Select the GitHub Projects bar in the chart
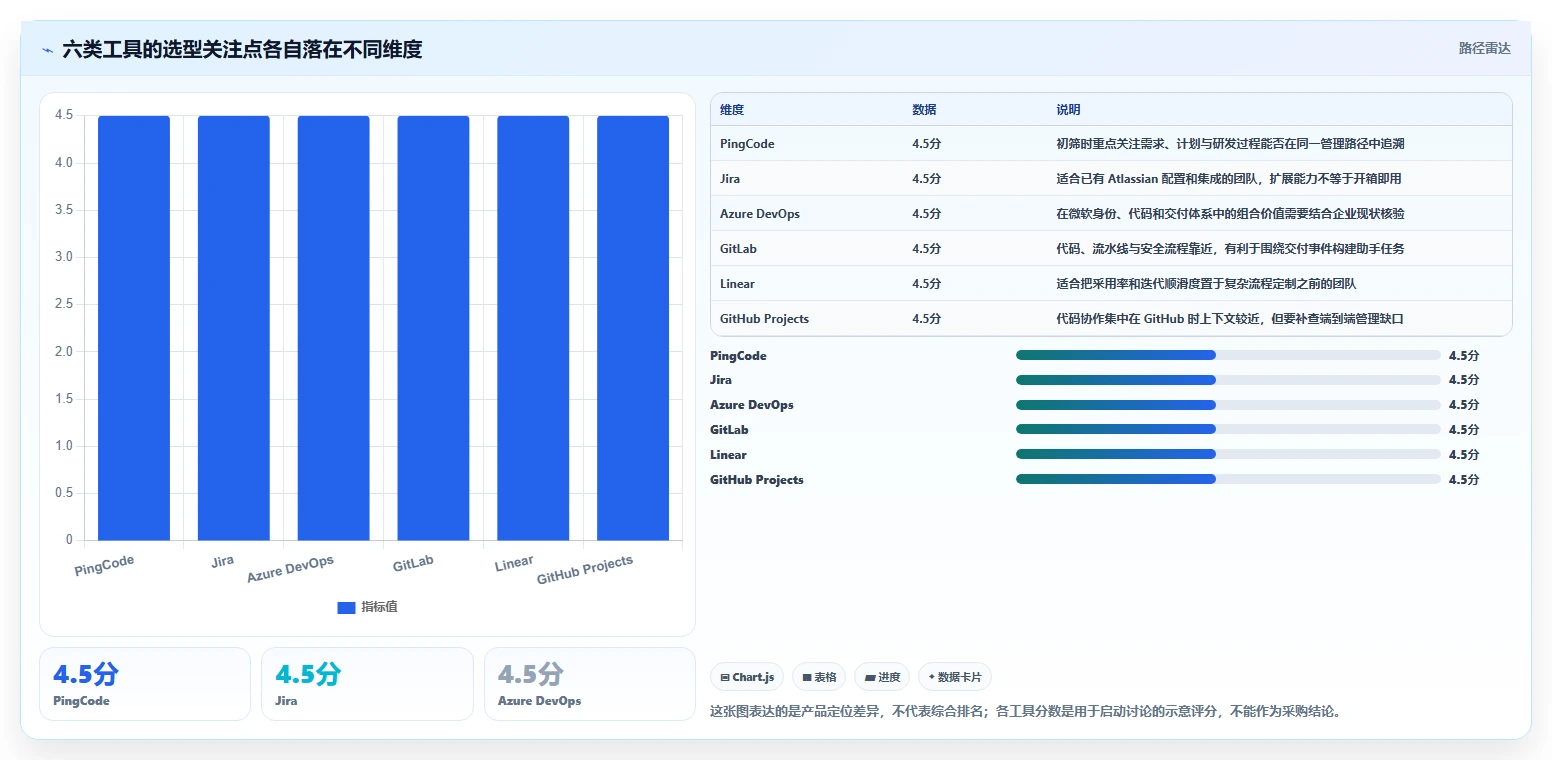1552x760 pixels. [x=633, y=328]
